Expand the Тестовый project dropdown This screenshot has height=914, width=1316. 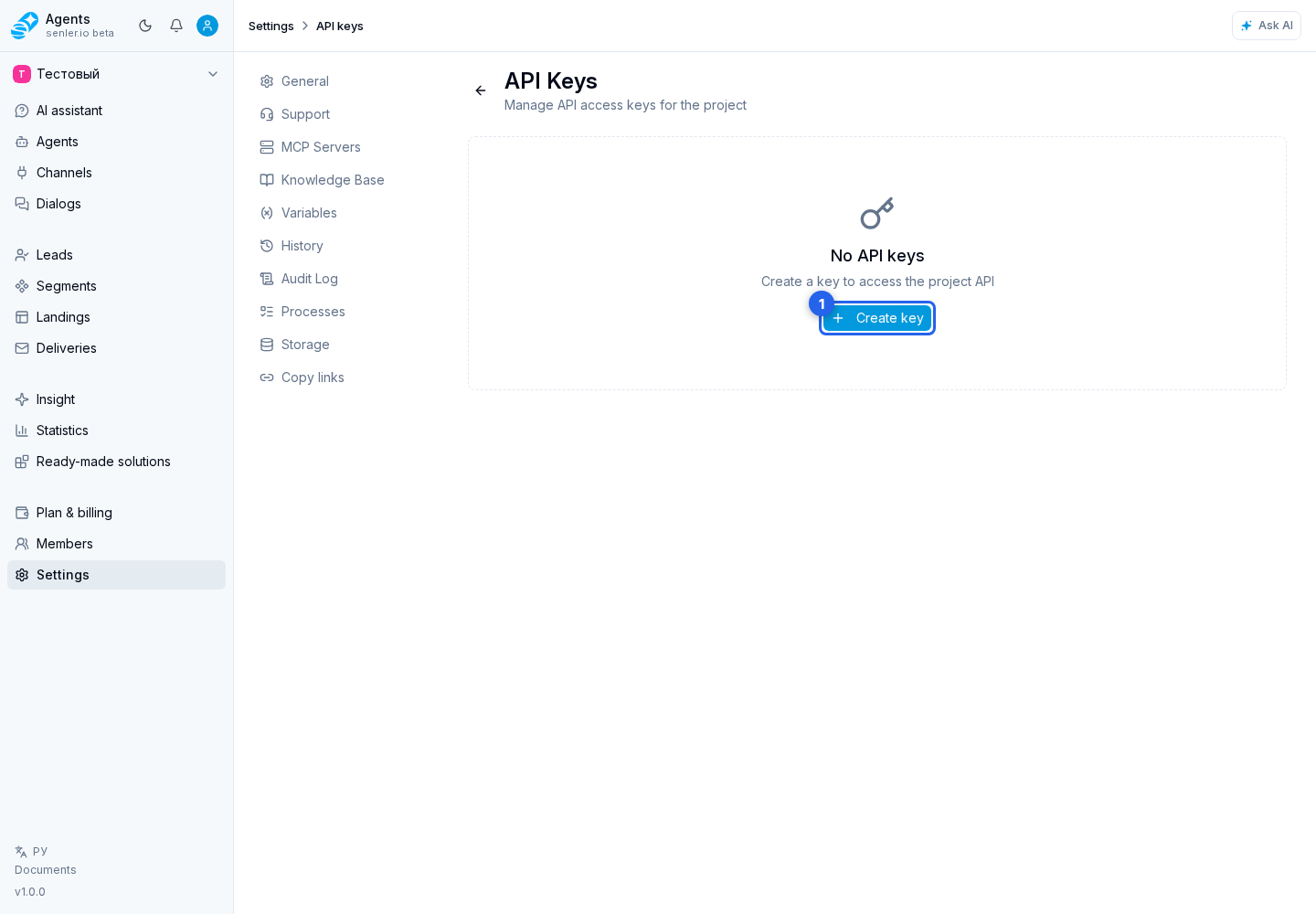click(116, 74)
